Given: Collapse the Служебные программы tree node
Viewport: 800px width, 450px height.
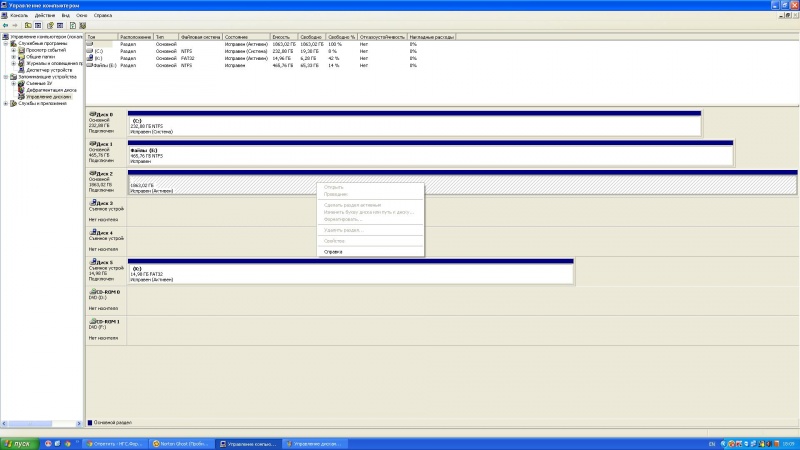Looking at the screenshot, I should [6, 44].
